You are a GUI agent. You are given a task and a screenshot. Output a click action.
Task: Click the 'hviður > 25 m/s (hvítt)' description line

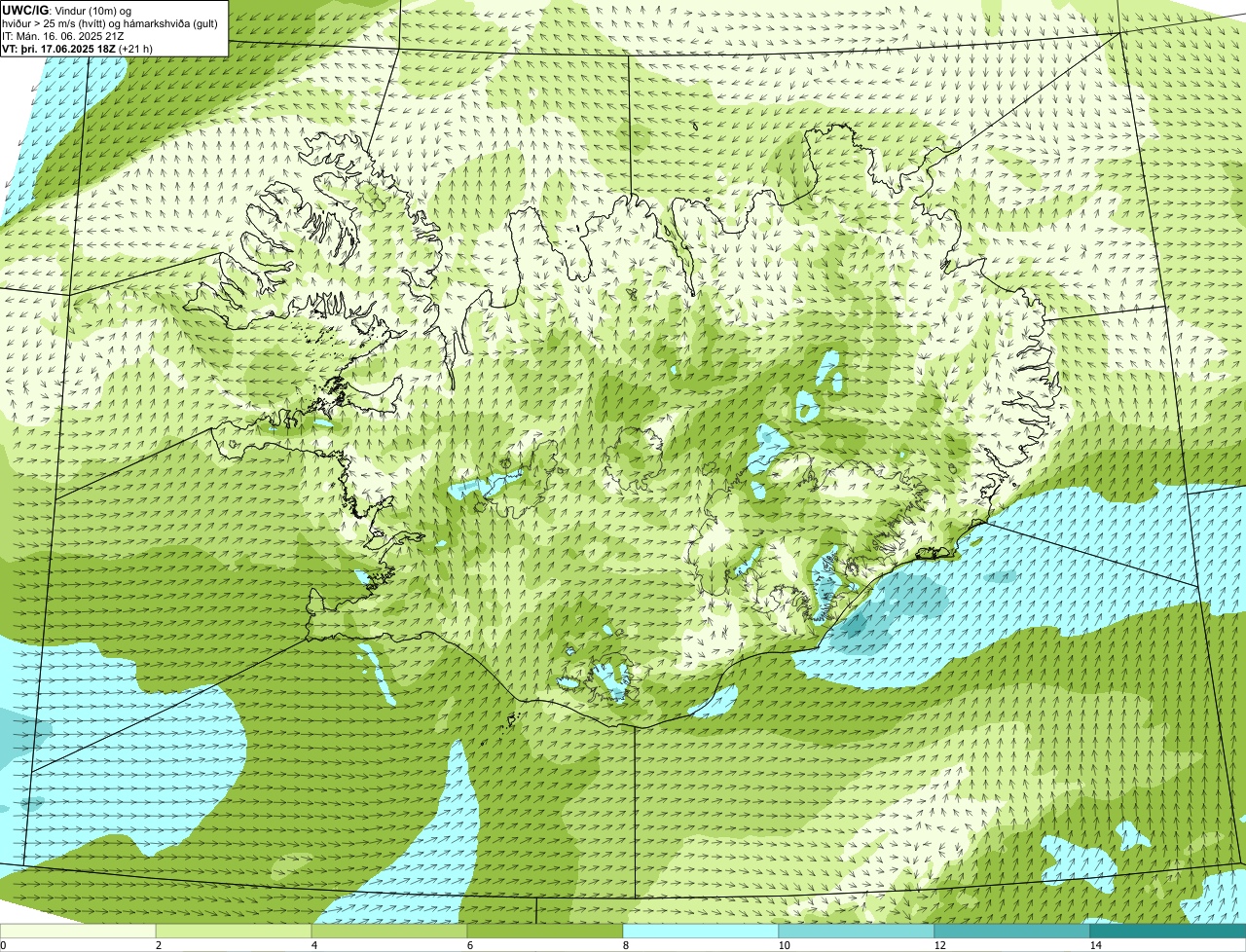pyautogui.click(x=110, y=23)
